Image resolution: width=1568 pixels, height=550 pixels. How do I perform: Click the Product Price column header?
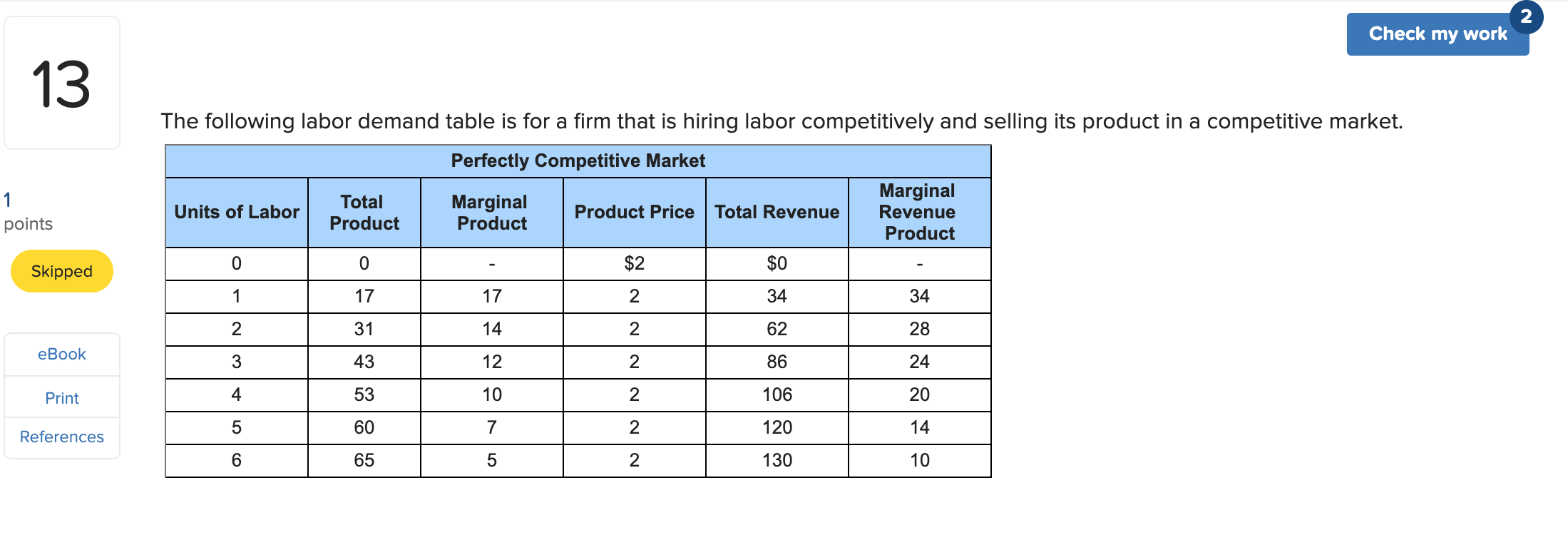tap(634, 212)
